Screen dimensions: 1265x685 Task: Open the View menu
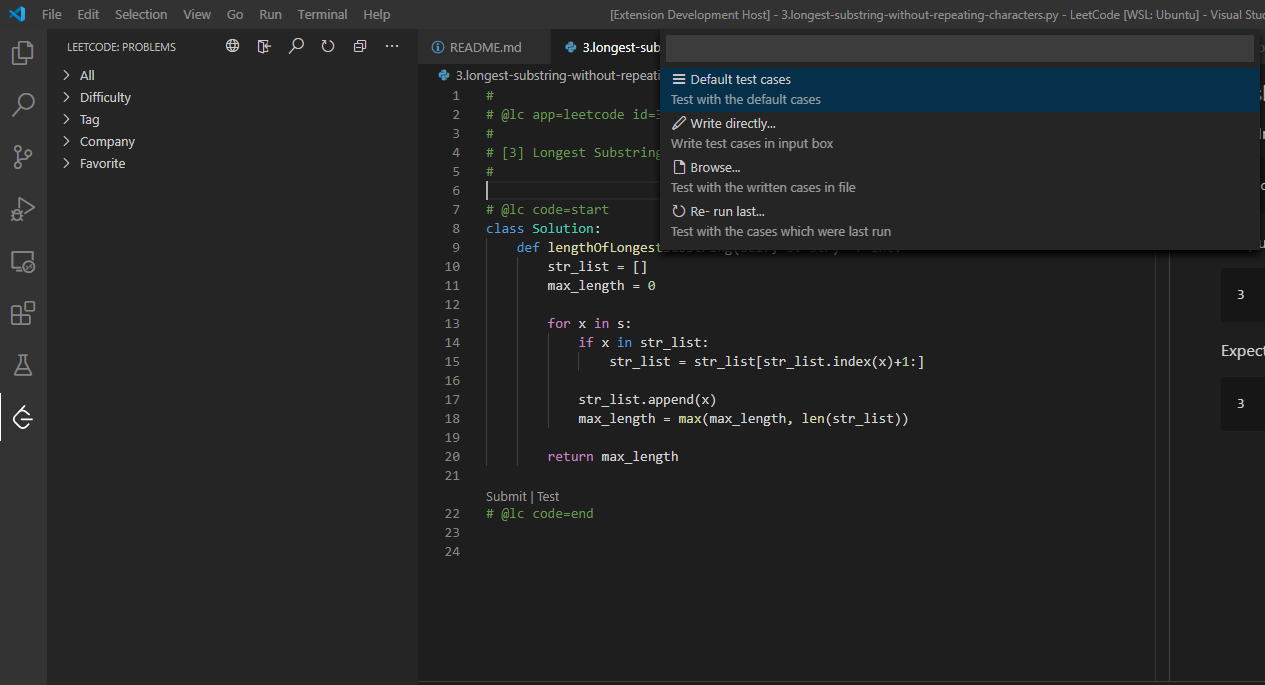coord(197,14)
